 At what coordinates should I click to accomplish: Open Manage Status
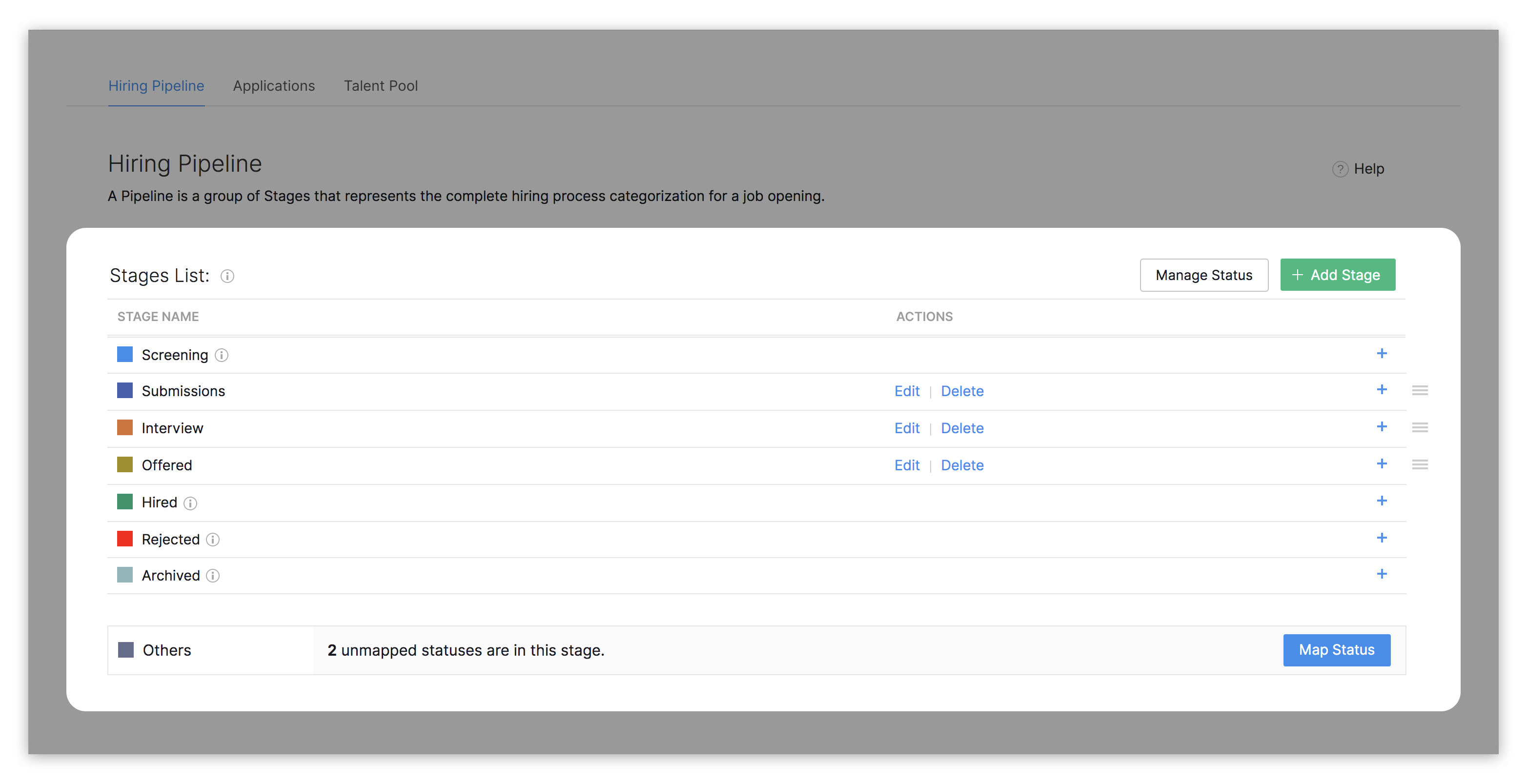coord(1203,275)
